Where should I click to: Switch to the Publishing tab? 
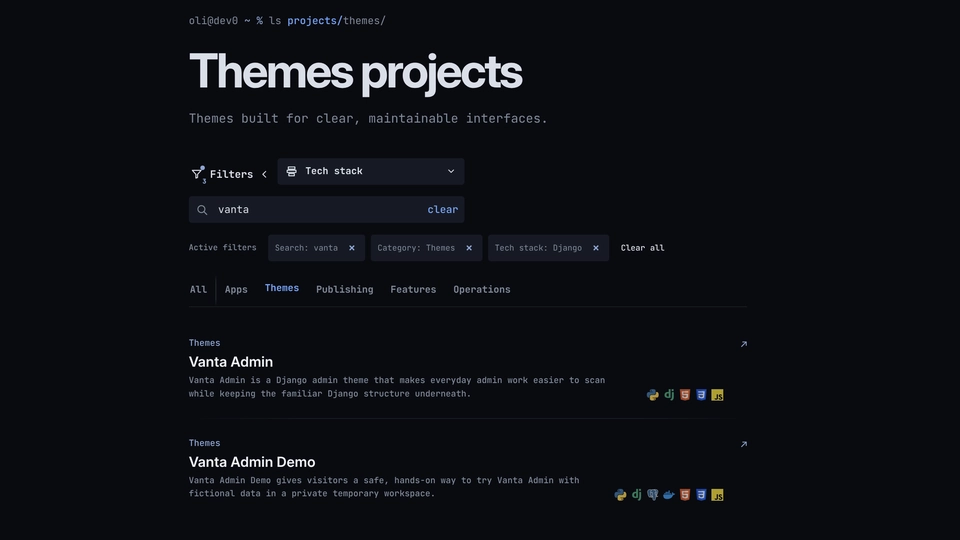click(345, 290)
